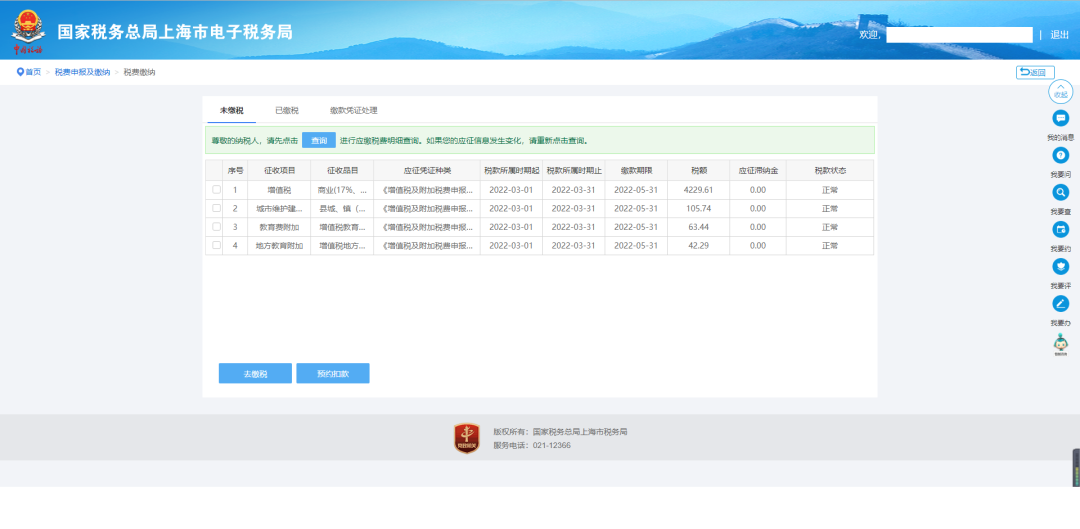Open 我的消息 message icon in sidebar
Viewport: 1080px width, 529px height.
point(1061,118)
